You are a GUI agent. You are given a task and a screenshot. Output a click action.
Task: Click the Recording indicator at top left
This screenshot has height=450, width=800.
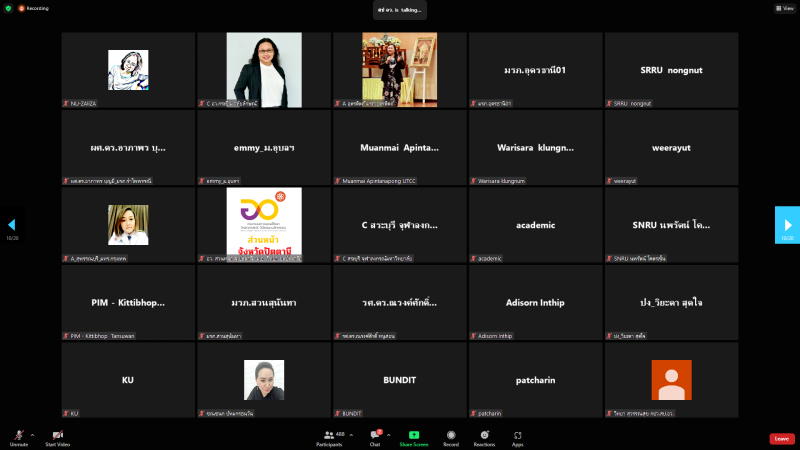click(x=34, y=8)
